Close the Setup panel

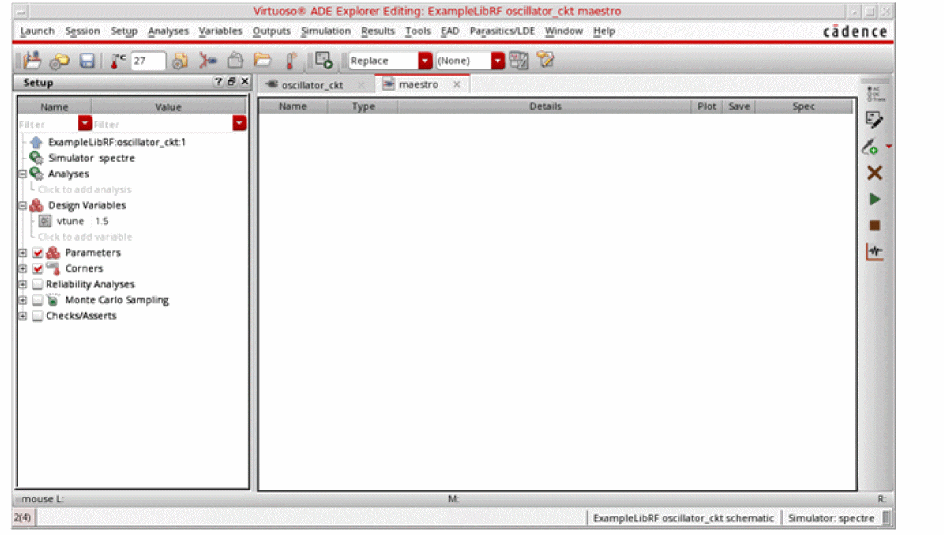pos(244,81)
